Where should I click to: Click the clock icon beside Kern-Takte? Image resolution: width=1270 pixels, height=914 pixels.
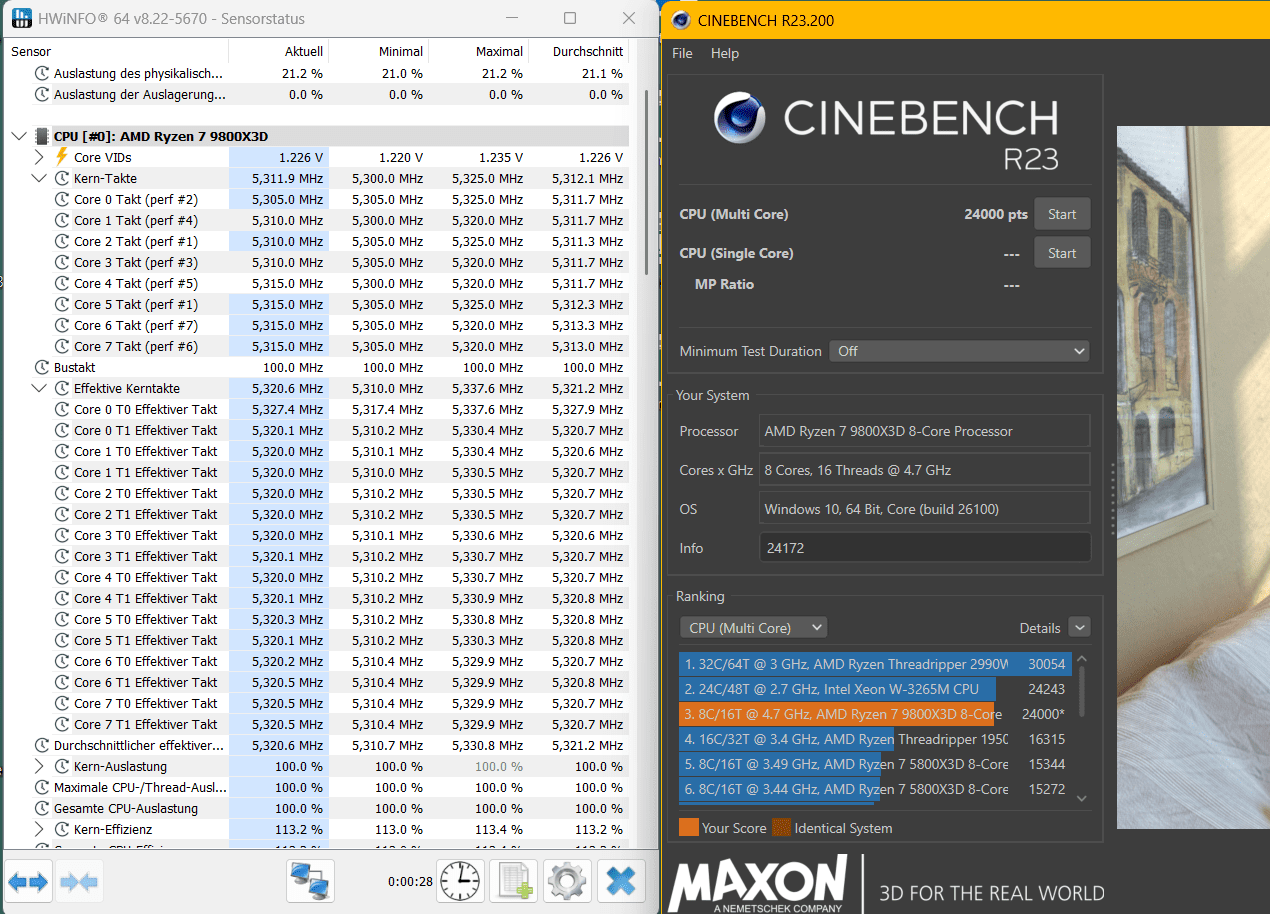pyautogui.click(x=62, y=178)
